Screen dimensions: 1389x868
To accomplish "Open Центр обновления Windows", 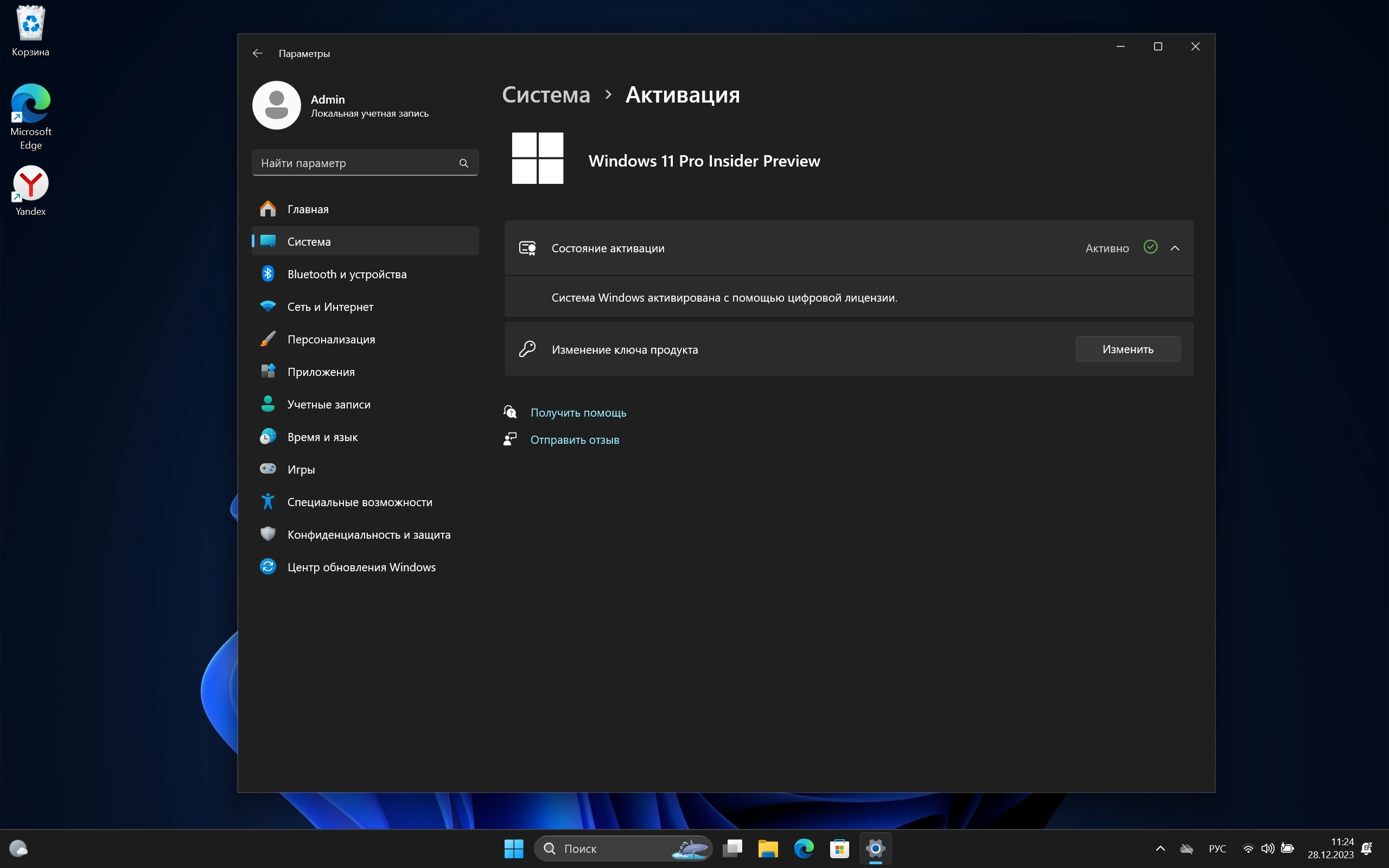I will coord(361,567).
